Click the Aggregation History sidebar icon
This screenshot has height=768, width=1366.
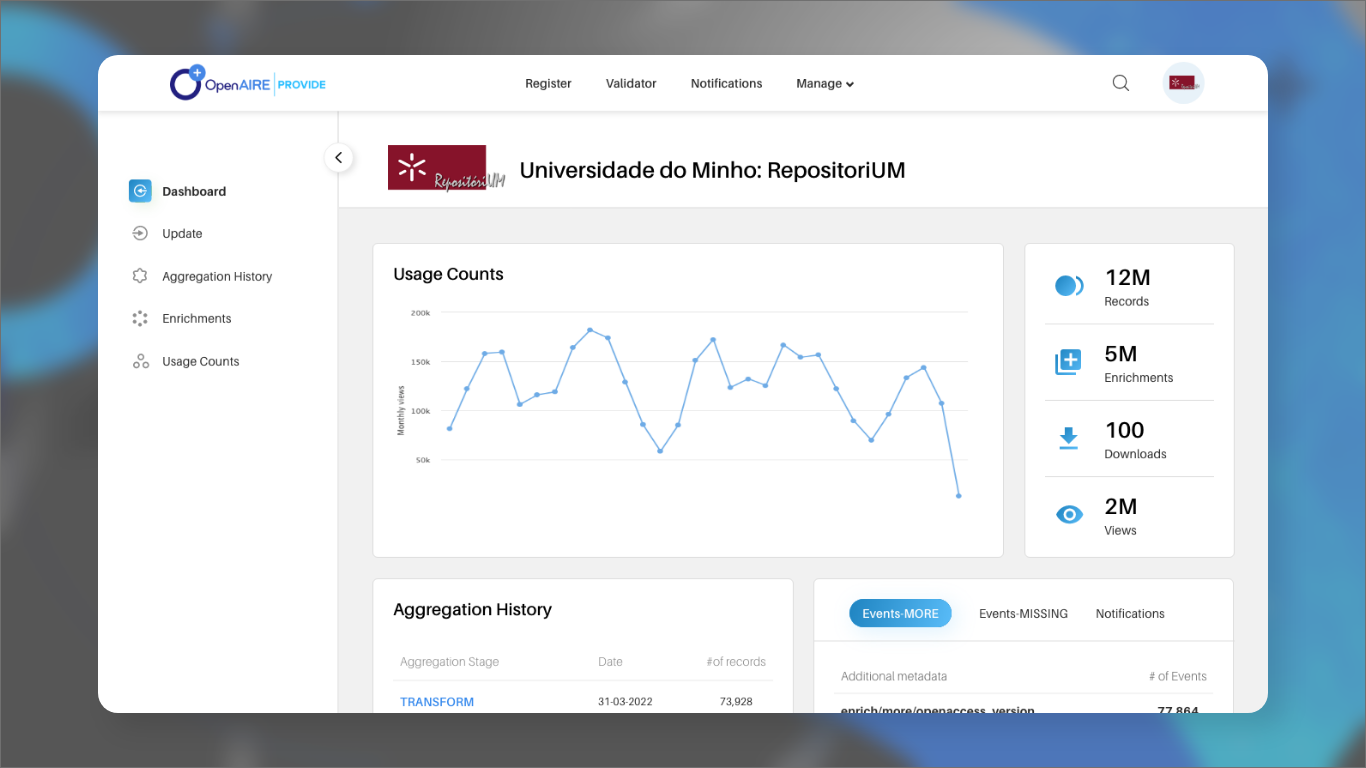pos(140,276)
